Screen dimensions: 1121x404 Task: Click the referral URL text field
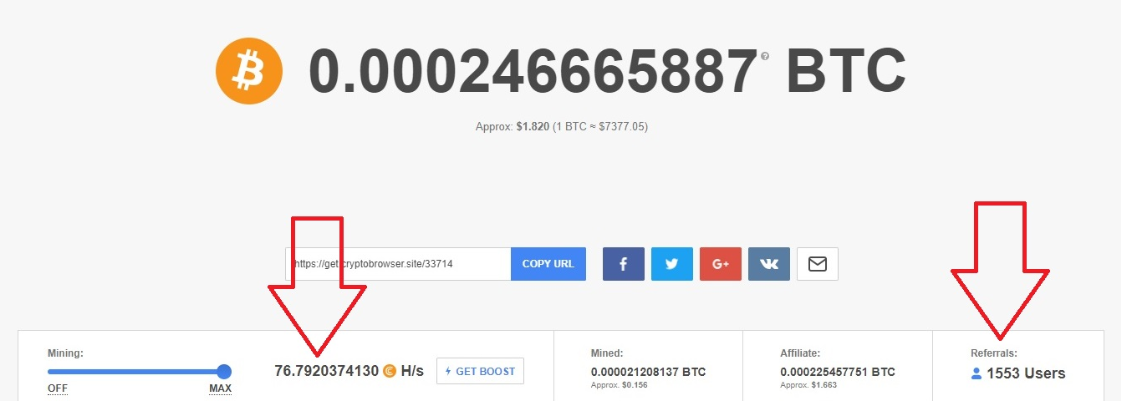tap(398, 264)
